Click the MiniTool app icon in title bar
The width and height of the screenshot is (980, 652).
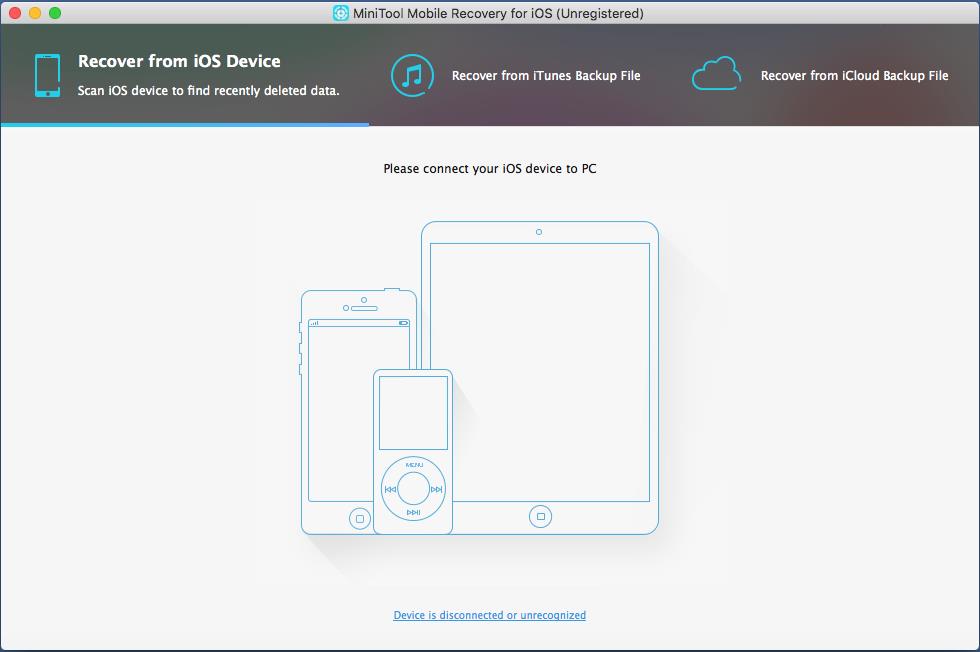(x=341, y=13)
